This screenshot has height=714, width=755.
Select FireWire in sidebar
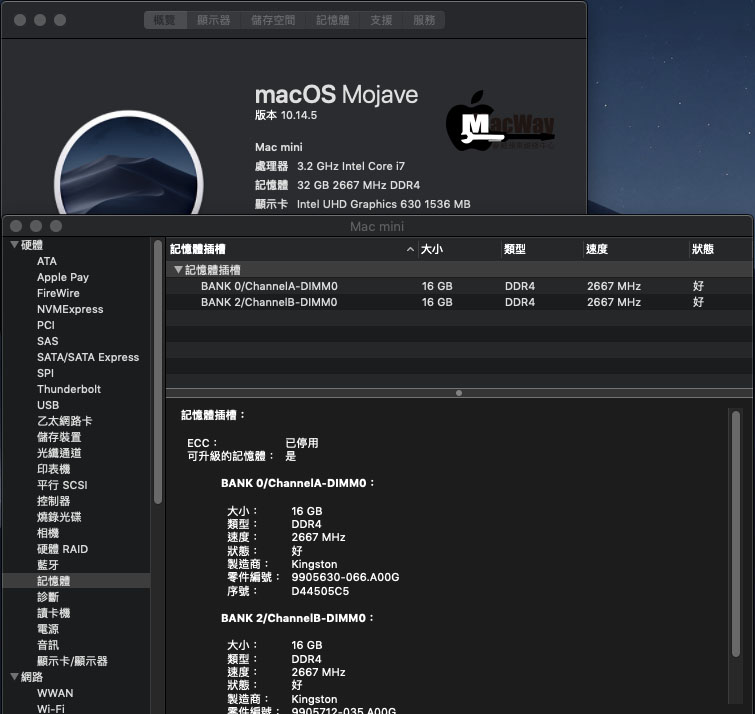tap(58, 293)
